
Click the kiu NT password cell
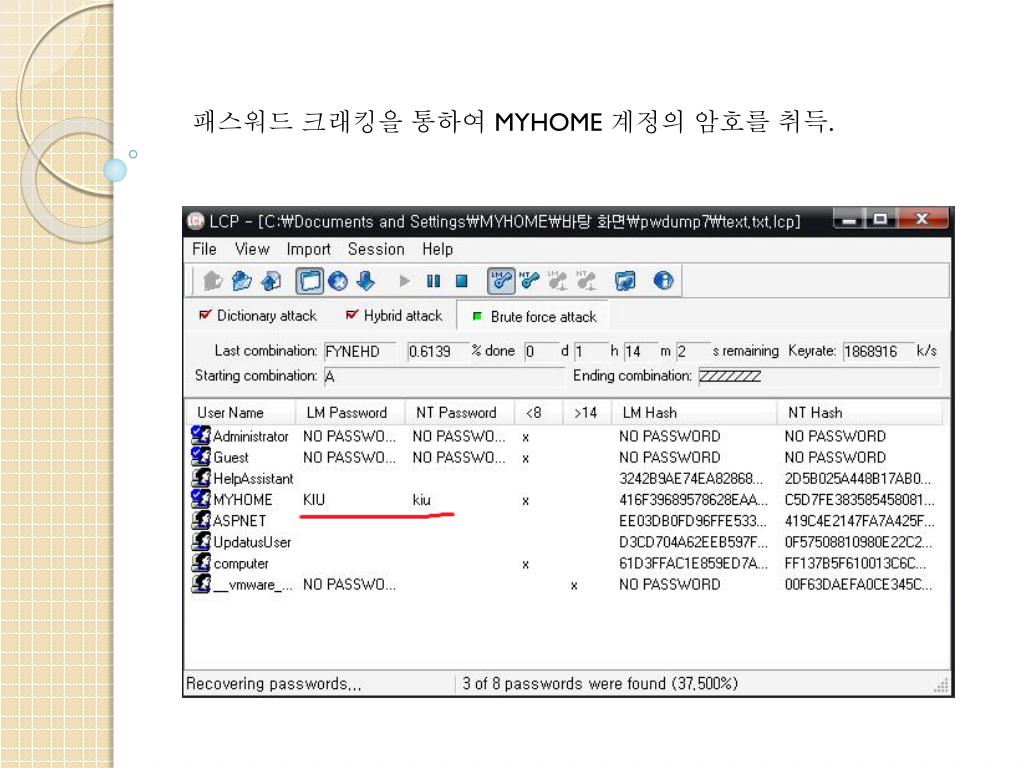point(422,500)
